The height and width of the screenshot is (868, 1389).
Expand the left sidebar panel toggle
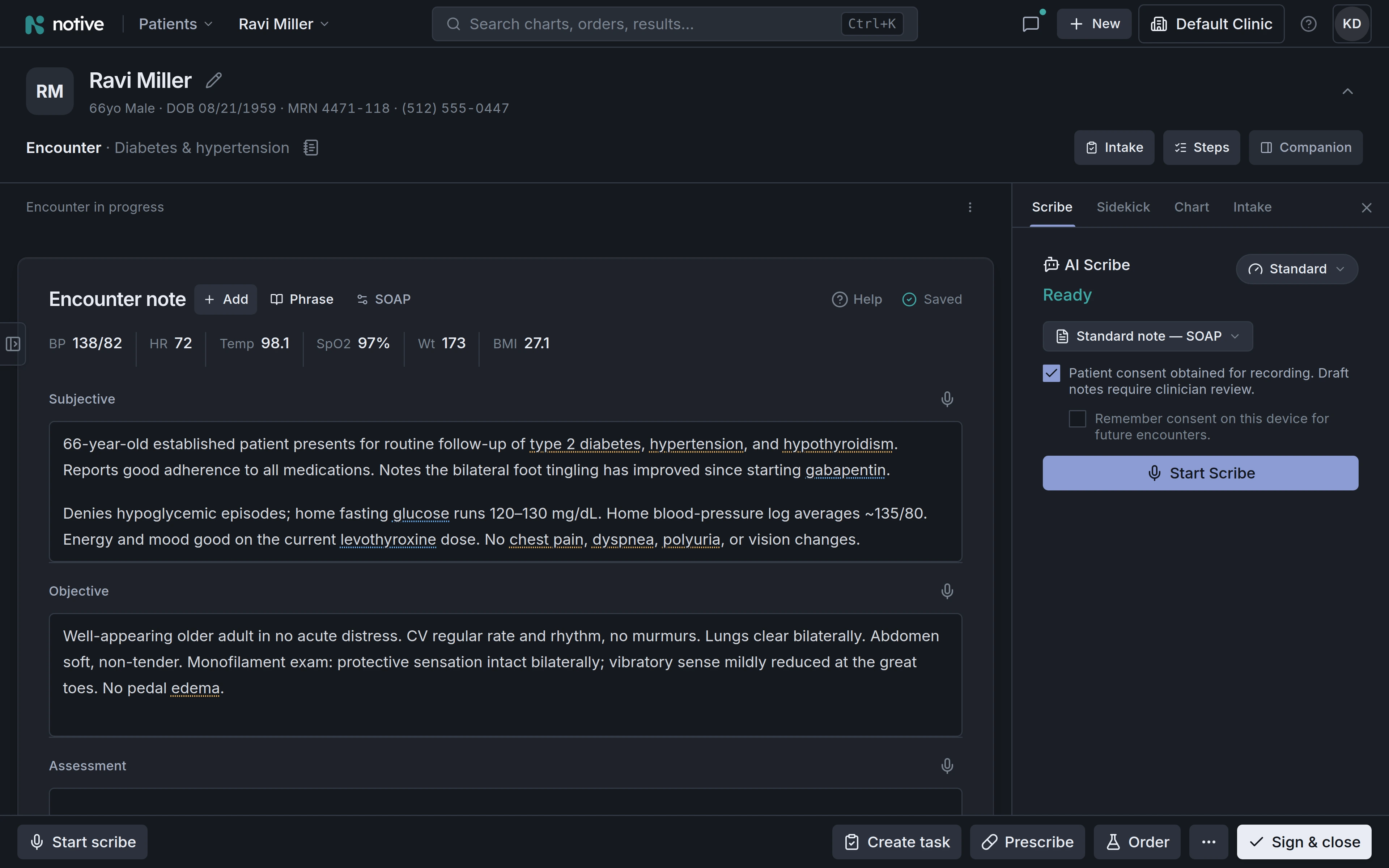[13, 344]
